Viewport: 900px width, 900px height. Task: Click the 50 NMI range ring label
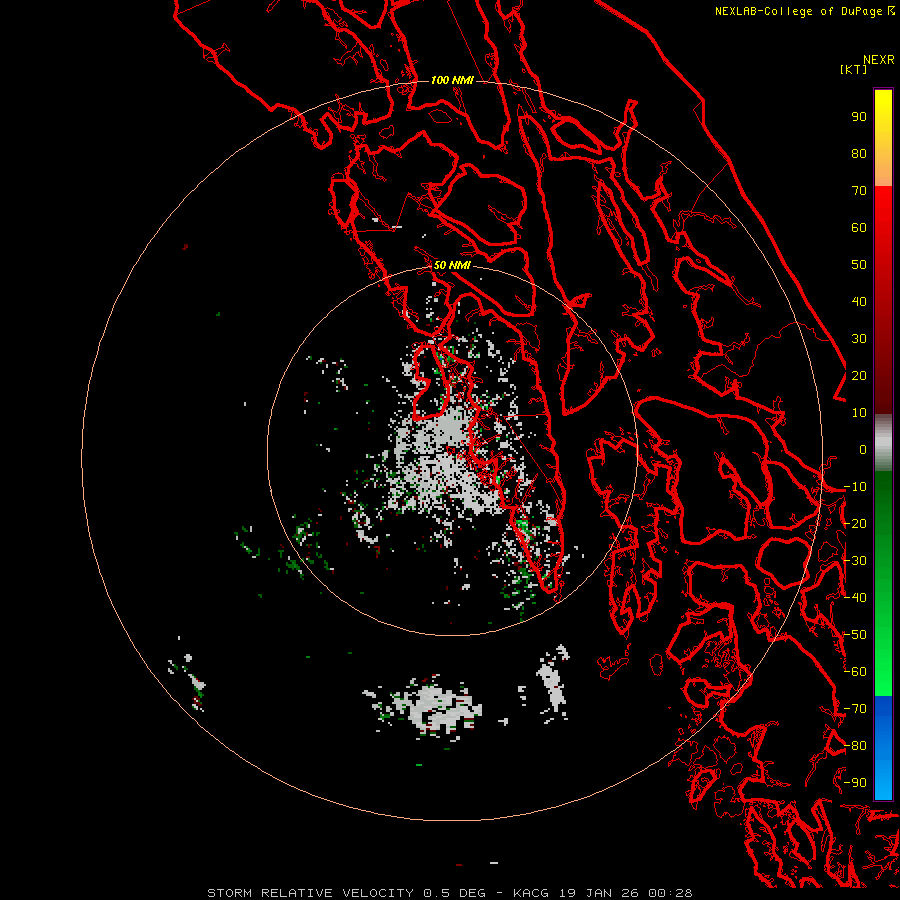452,265
